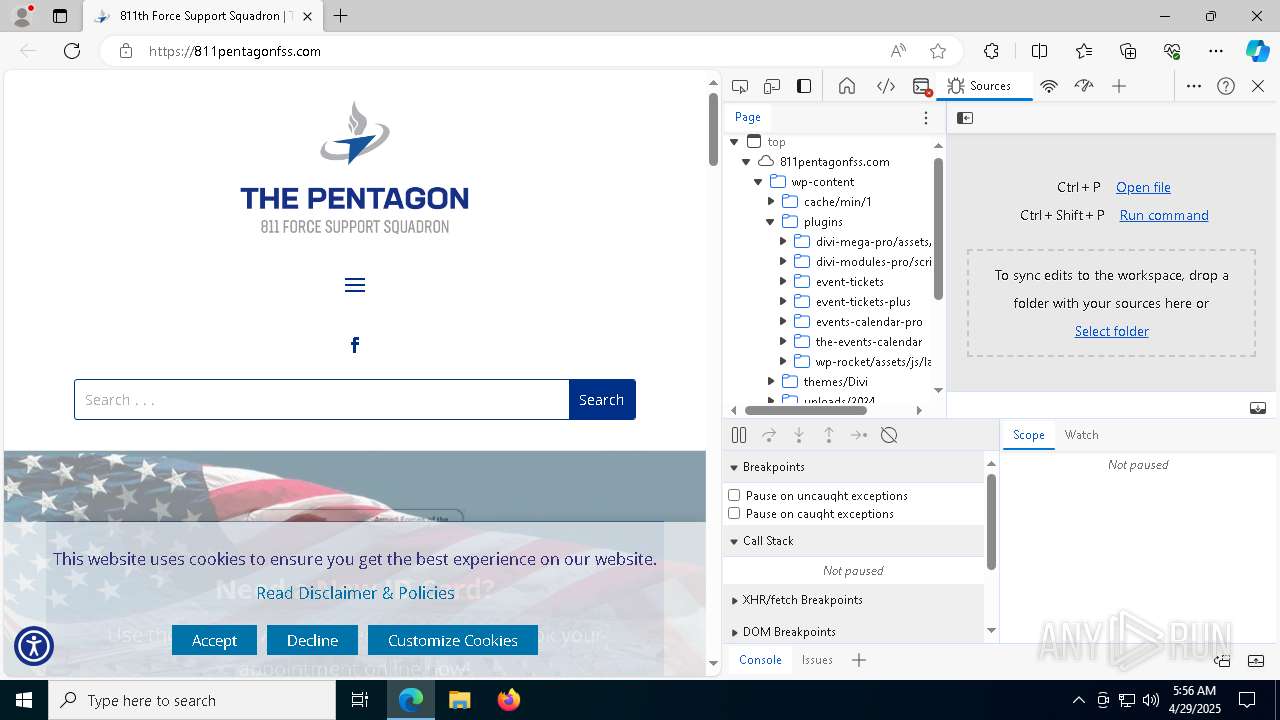This screenshot has width=1280, height=720.
Task: Open the Facebook icon link on the page
Action: (355, 345)
